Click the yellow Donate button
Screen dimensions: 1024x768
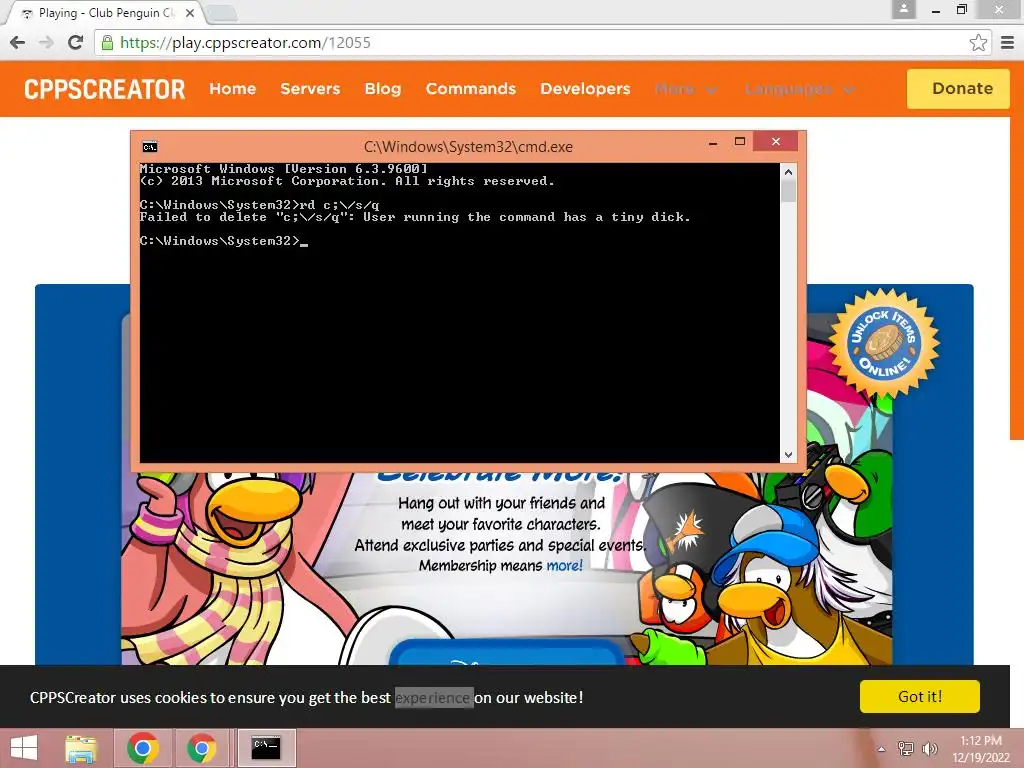958,88
